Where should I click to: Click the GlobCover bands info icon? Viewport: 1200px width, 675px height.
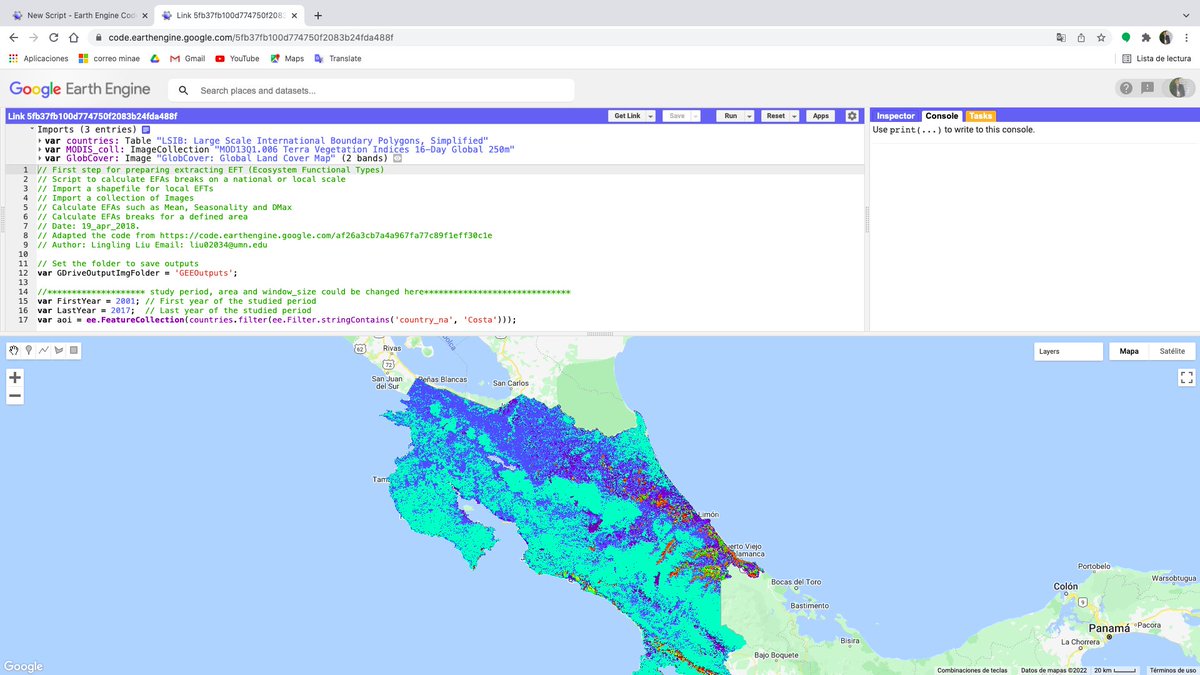(397, 158)
